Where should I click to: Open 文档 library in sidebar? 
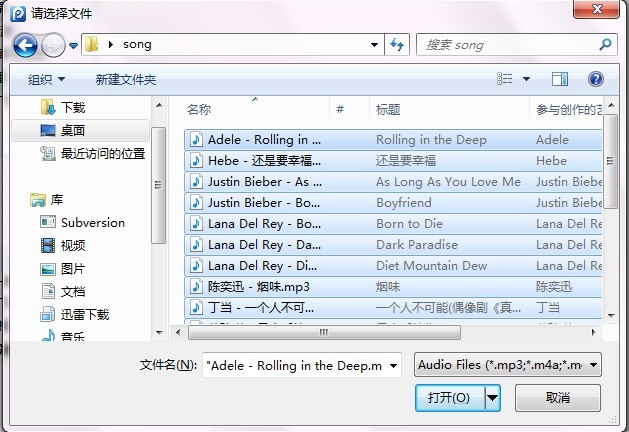[73, 291]
